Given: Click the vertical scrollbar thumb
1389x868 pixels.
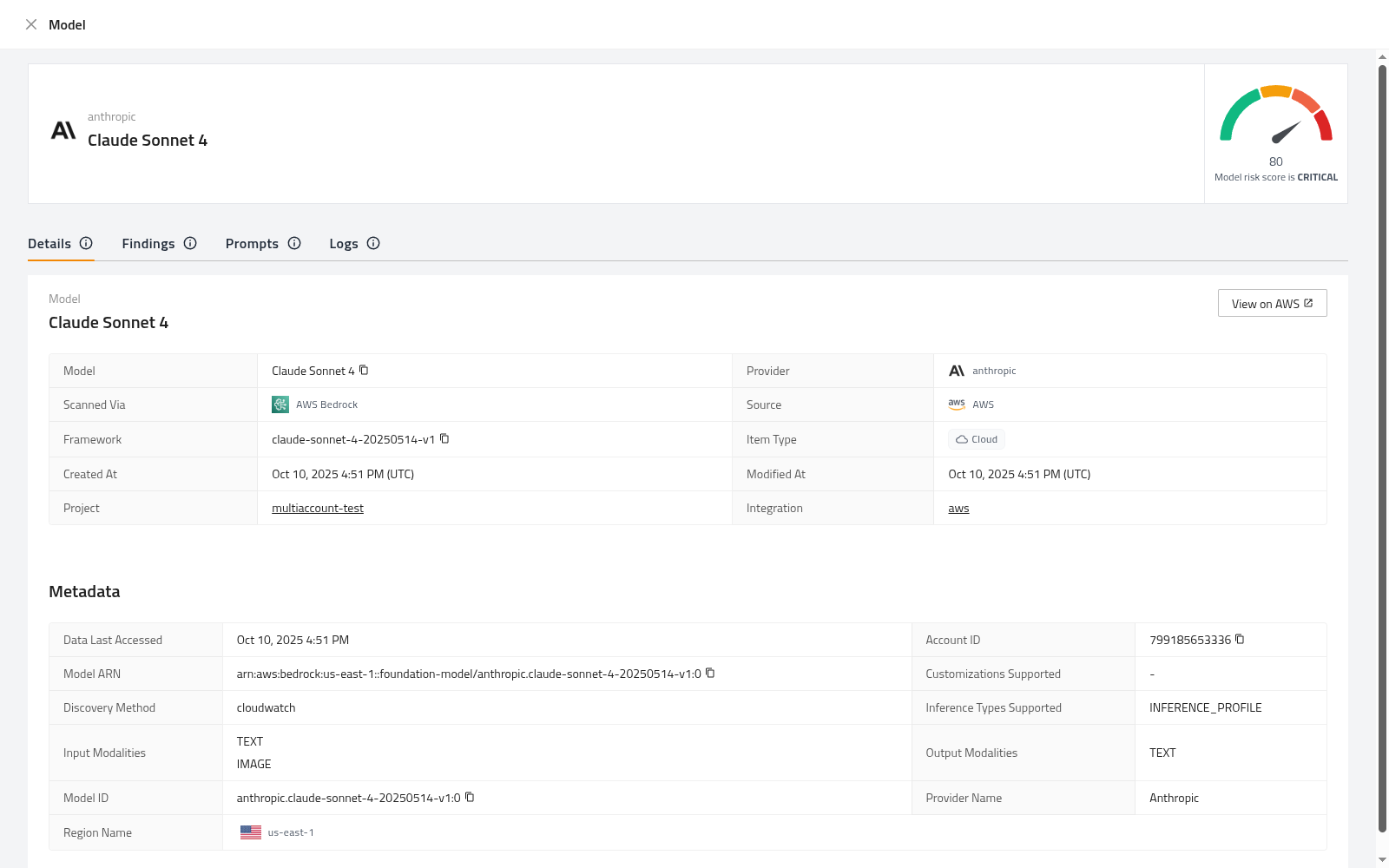Looking at the screenshot, I should pos(1382,449).
